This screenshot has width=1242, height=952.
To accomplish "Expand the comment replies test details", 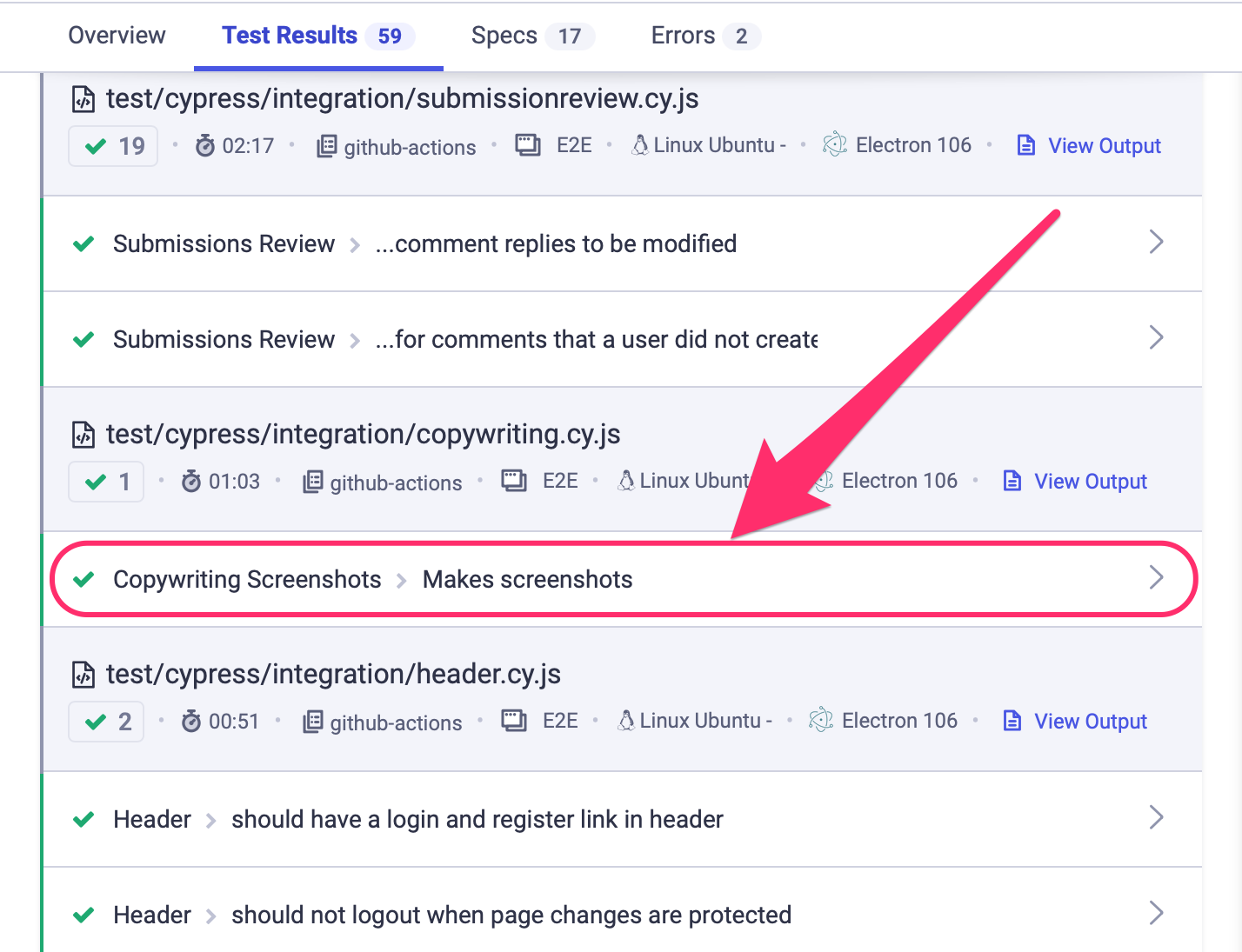I will (x=1156, y=242).
